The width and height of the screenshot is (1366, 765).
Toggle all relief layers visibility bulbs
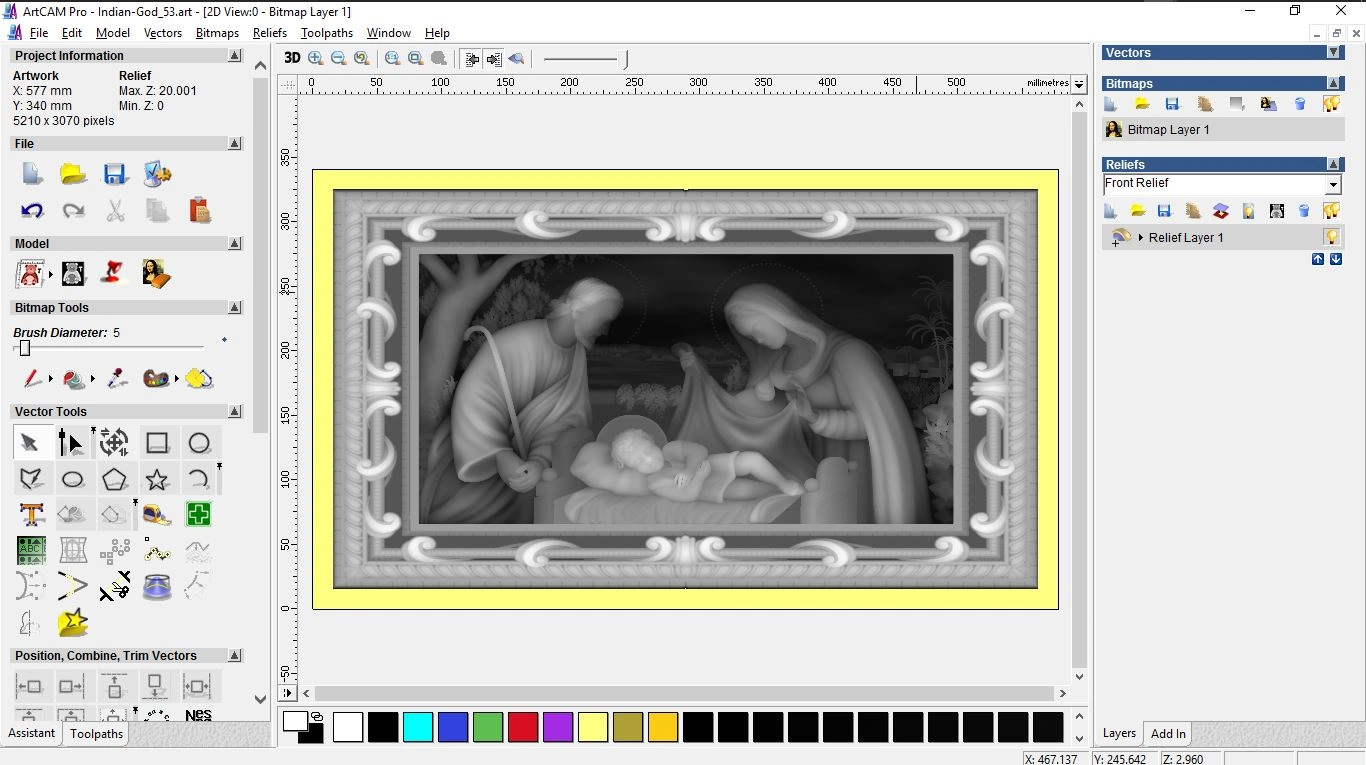(1331, 211)
